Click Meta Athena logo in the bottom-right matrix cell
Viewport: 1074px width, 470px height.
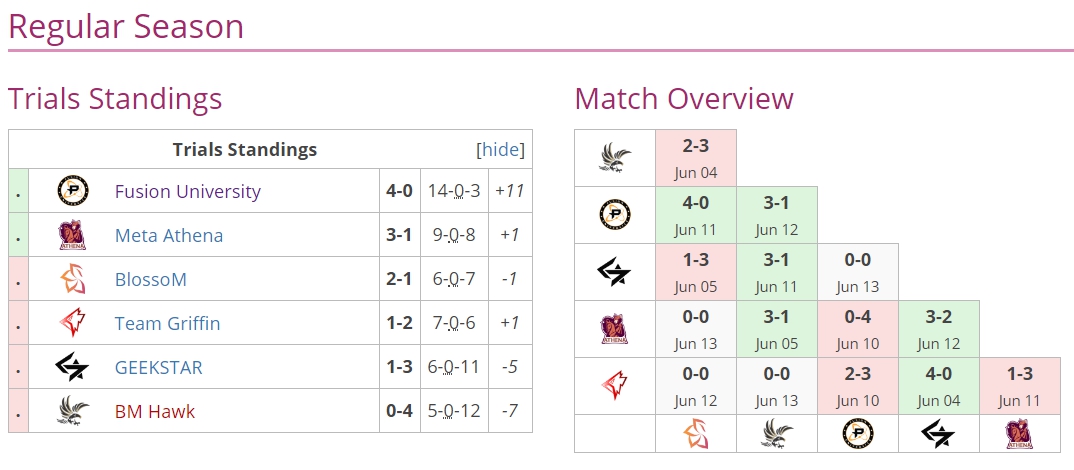(1019, 434)
